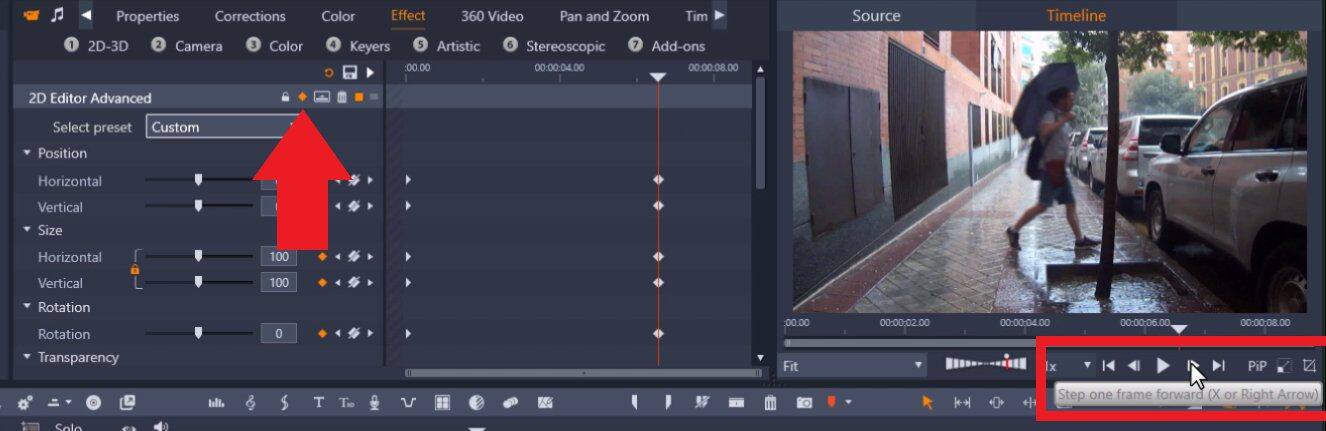Click the Rotation value field showing 0
The image size is (1326, 431).
click(279, 333)
